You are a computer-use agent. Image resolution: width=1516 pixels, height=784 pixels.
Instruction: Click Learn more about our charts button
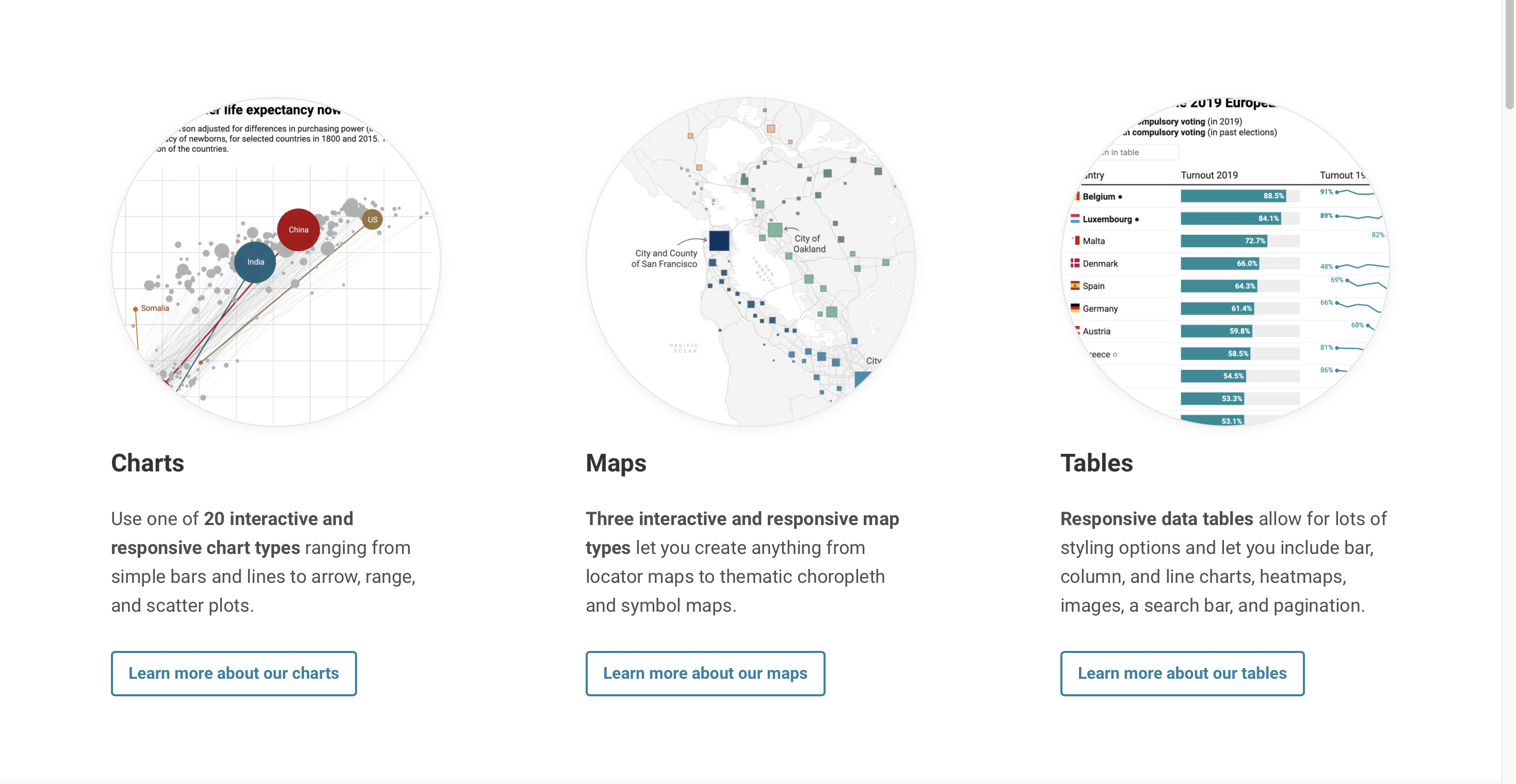click(x=234, y=673)
